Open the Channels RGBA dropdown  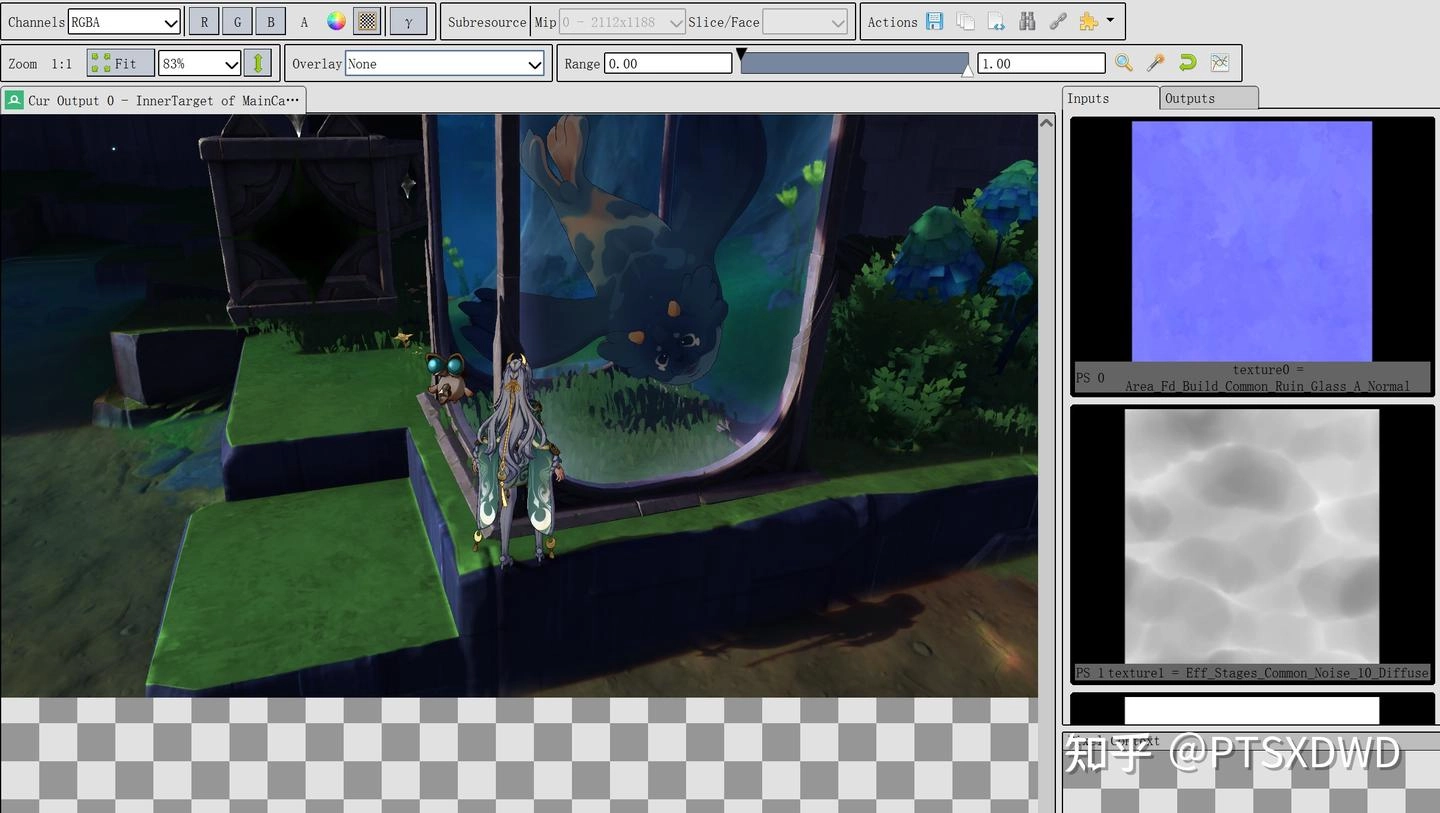tap(125, 22)
